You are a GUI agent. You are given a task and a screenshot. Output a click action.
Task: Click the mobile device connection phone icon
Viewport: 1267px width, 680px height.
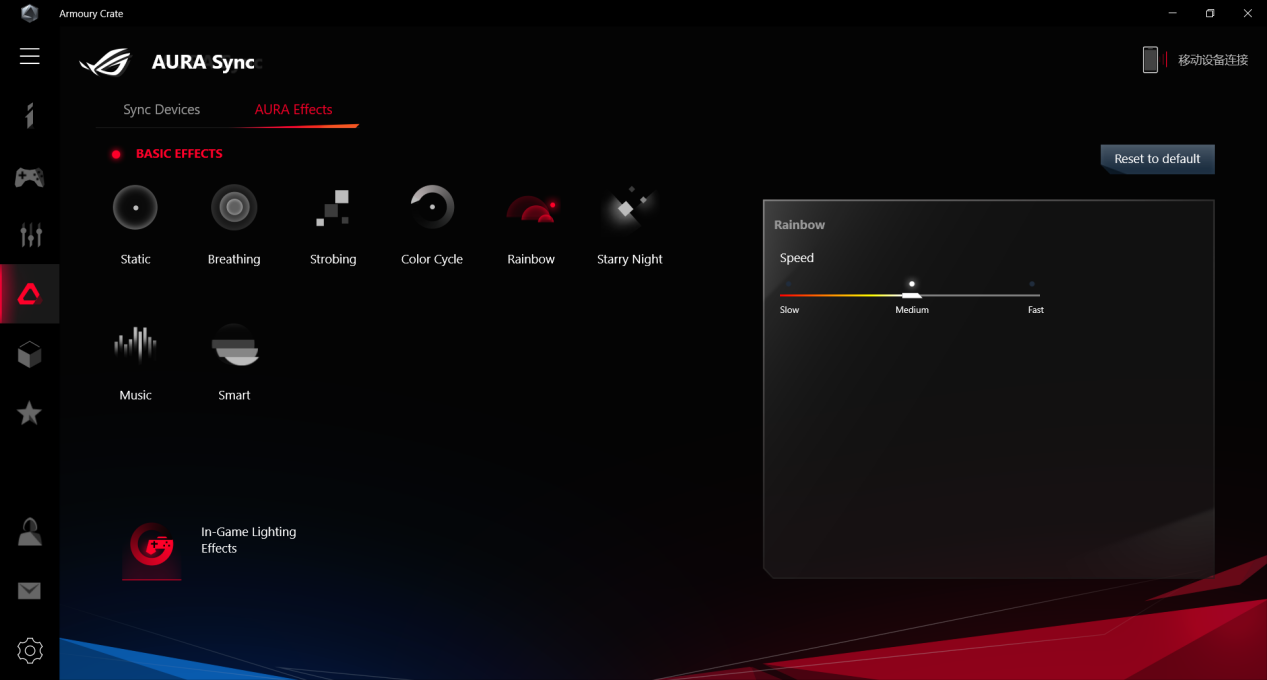pyautogui.click(x=1150, y=60)
